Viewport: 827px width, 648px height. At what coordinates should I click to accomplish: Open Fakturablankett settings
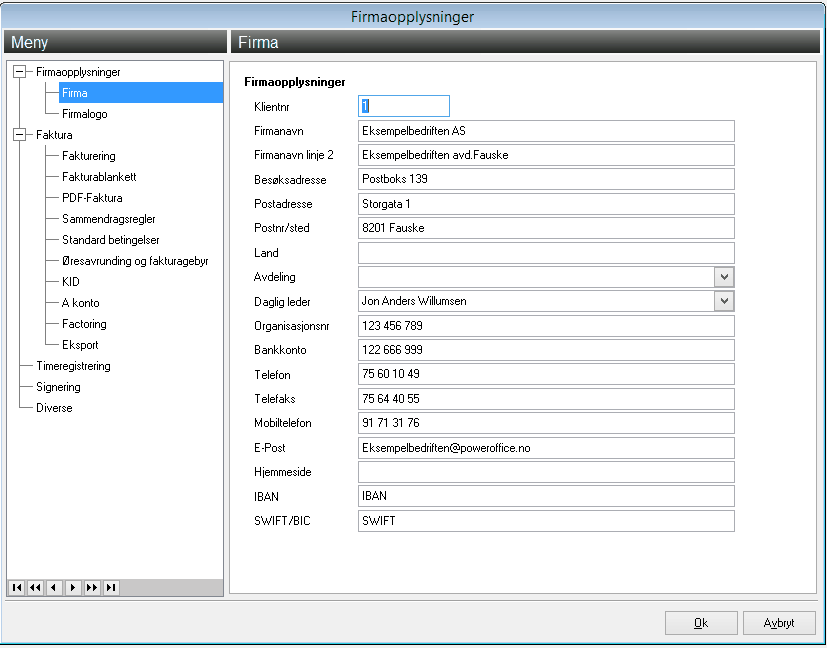coord(99,177)
